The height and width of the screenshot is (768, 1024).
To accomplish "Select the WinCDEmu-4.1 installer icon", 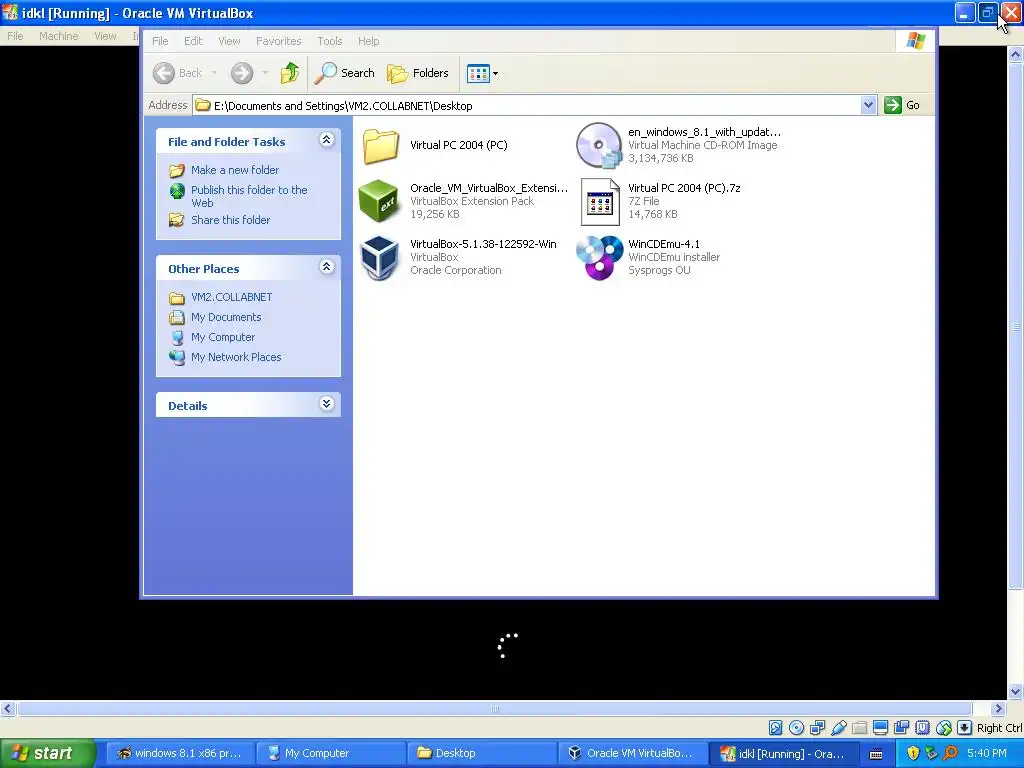I will [x=600, y=257].
